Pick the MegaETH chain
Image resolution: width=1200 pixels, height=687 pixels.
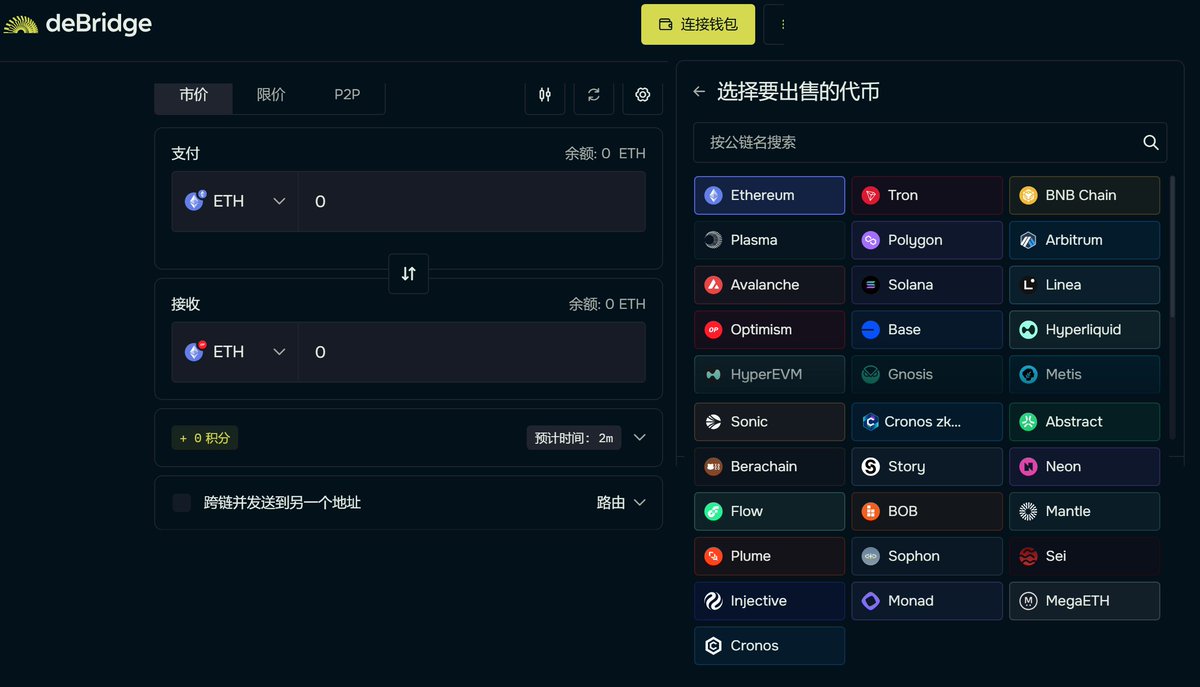click(1084, 601)
